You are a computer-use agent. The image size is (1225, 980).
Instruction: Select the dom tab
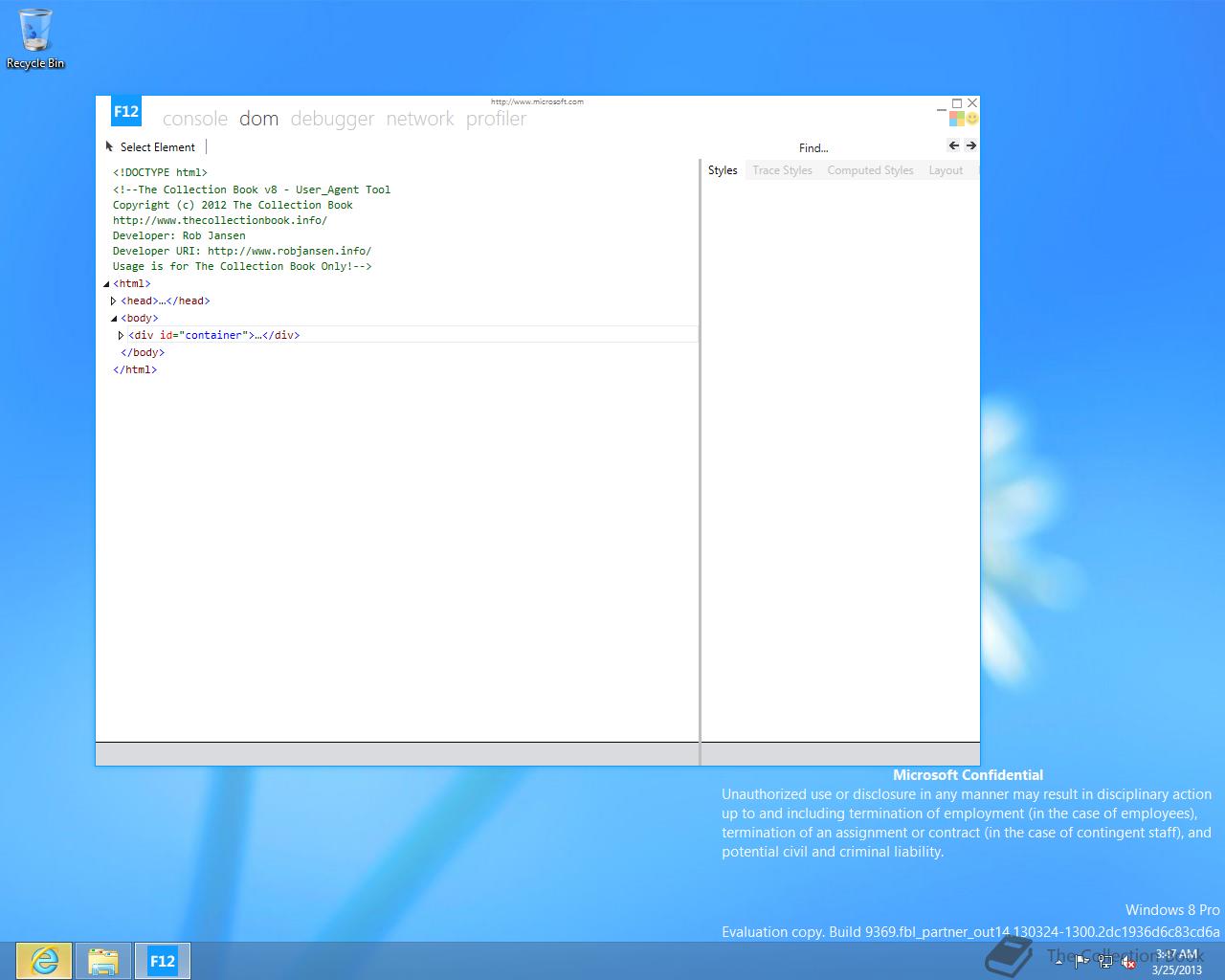pyautogui.click(x=258, y=119)
